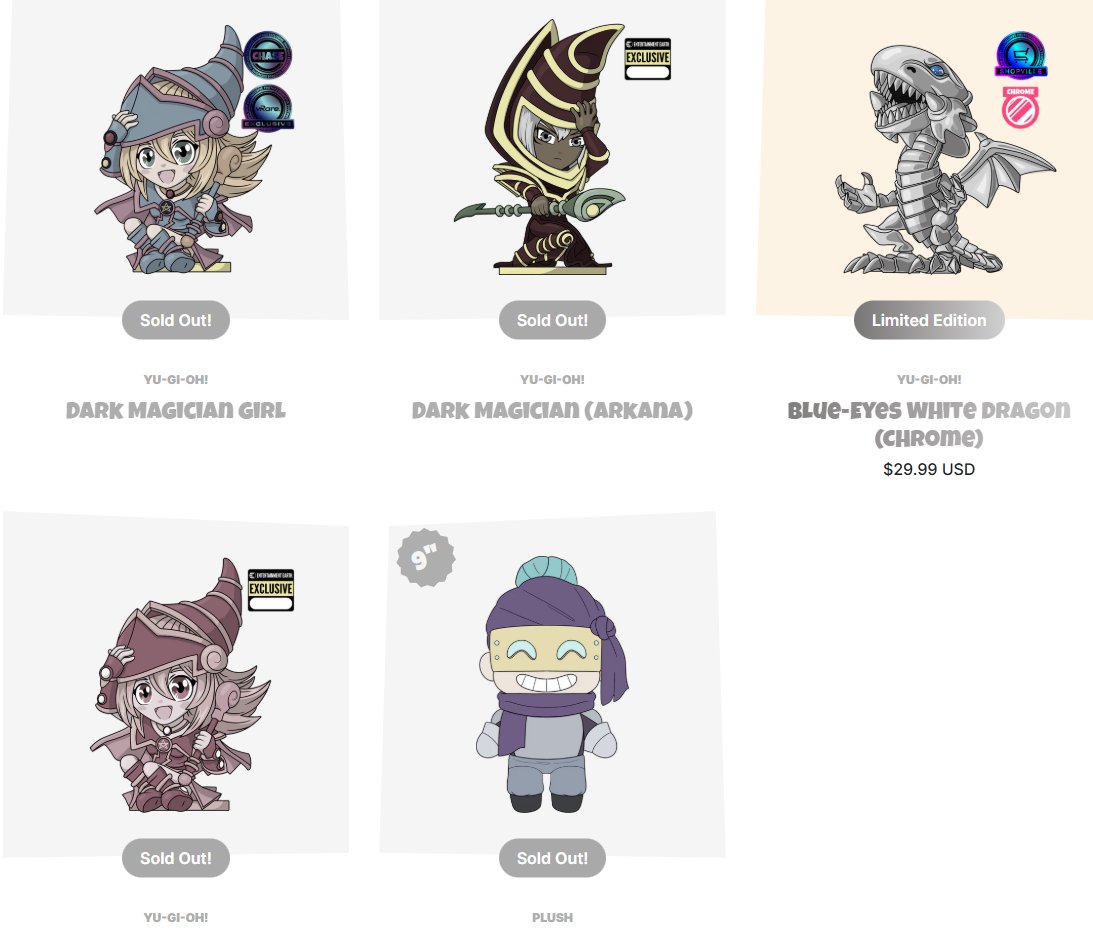Viewport: 1093px width, 930px height.
Task: Click the pink Chrome badge icon
Action: (x=1021, y=107)
